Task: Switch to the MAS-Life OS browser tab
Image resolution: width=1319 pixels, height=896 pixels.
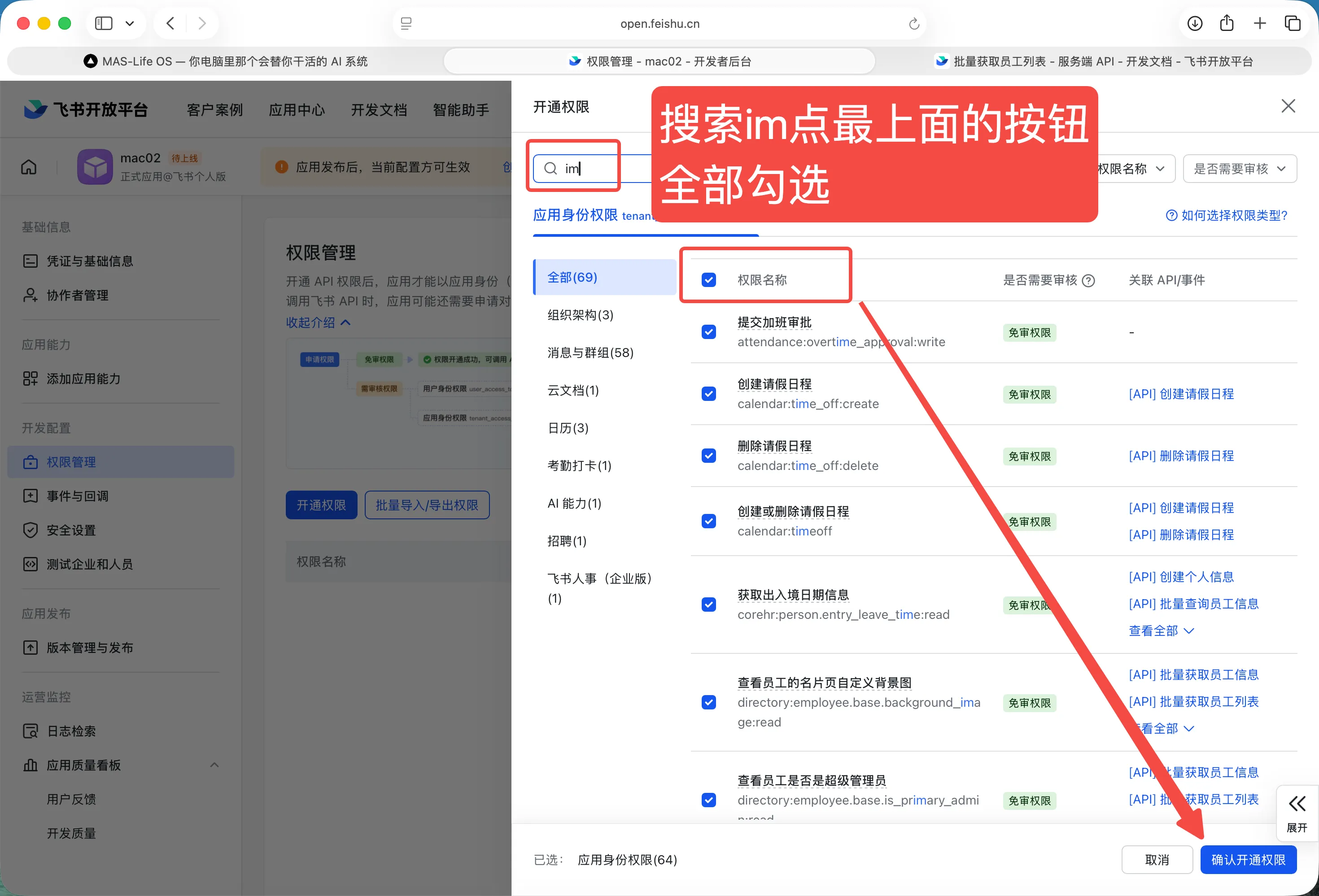Action: click(225, 61)
